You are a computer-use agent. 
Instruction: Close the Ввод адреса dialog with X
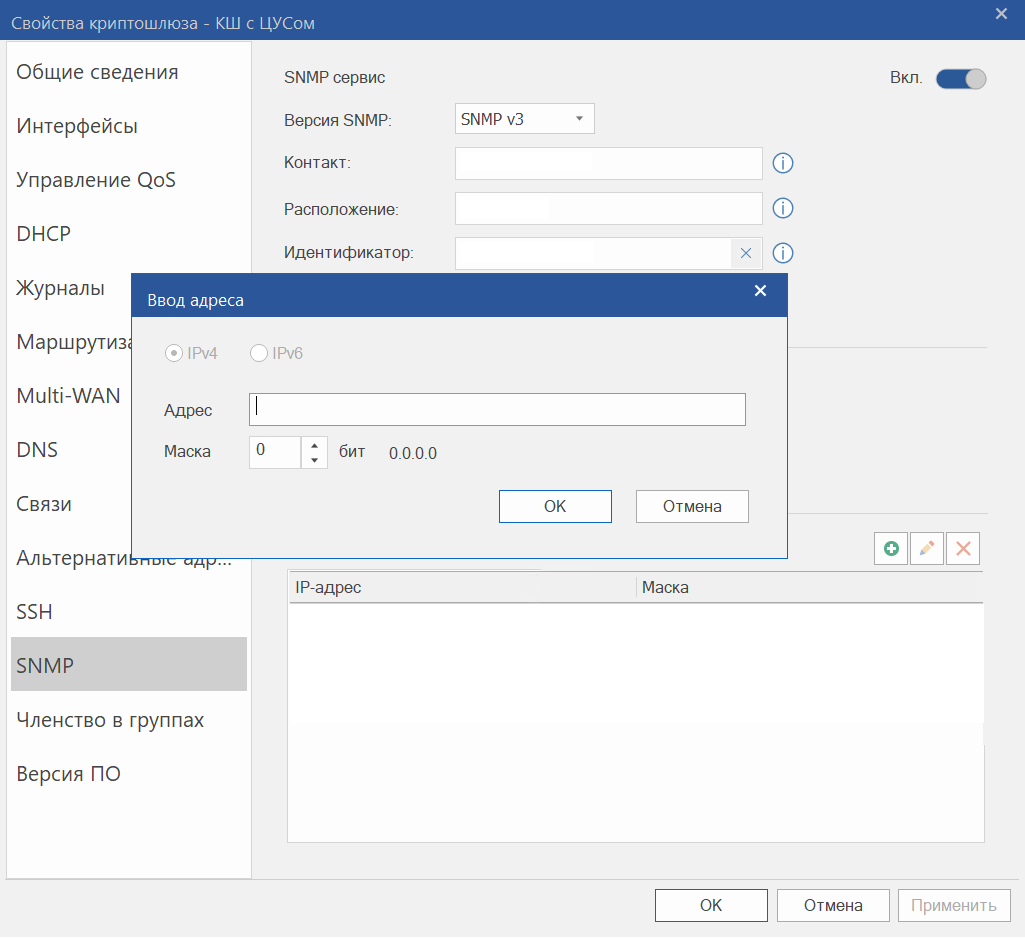pos(760,291)
